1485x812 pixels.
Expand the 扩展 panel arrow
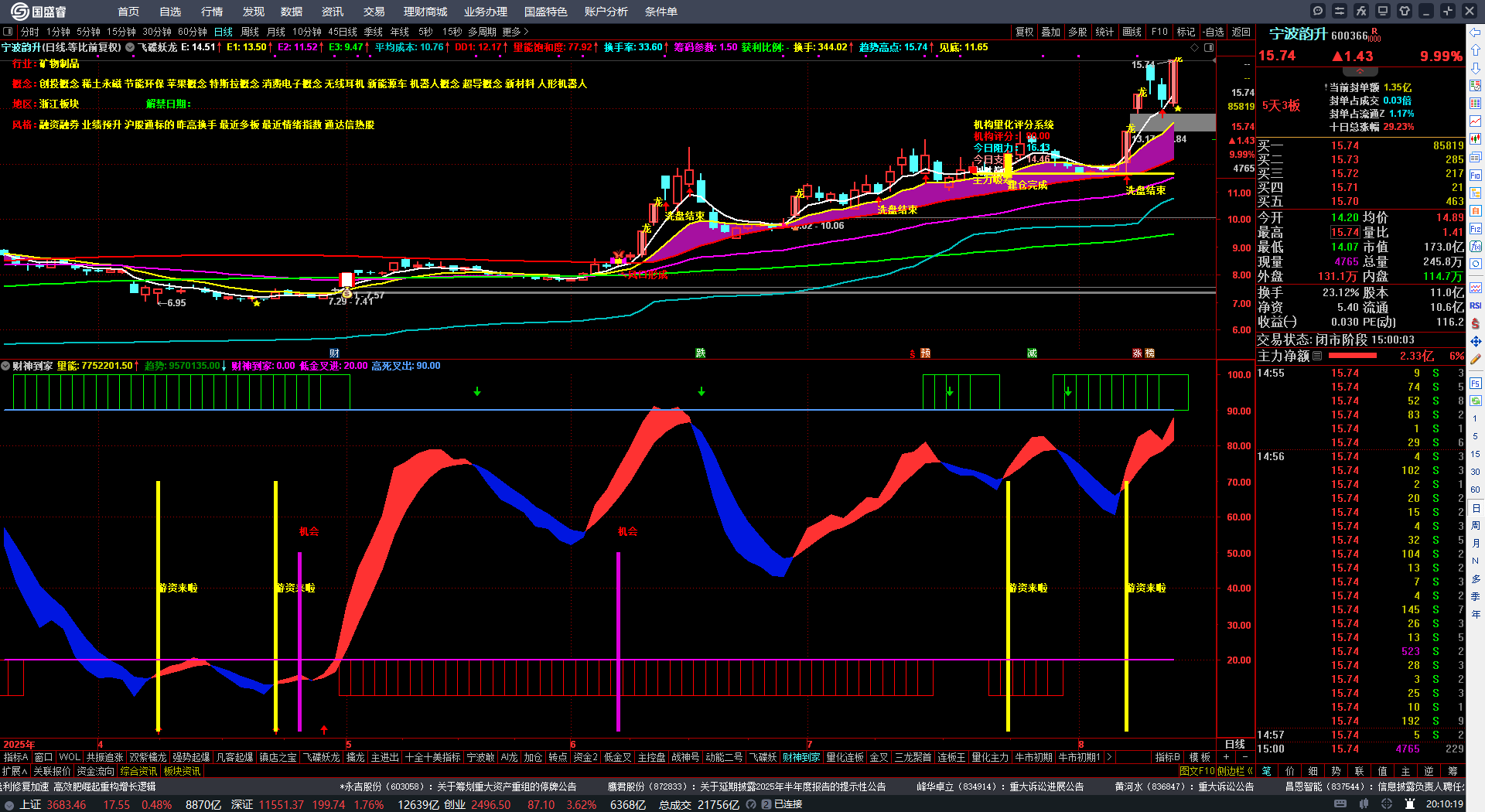(x=14, y=771)
